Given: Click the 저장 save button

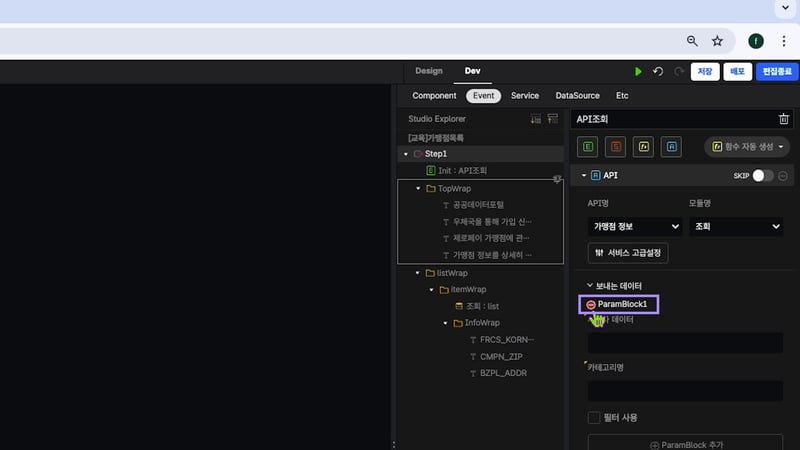Looking at the screenshot, I should (x=705, y=71).
